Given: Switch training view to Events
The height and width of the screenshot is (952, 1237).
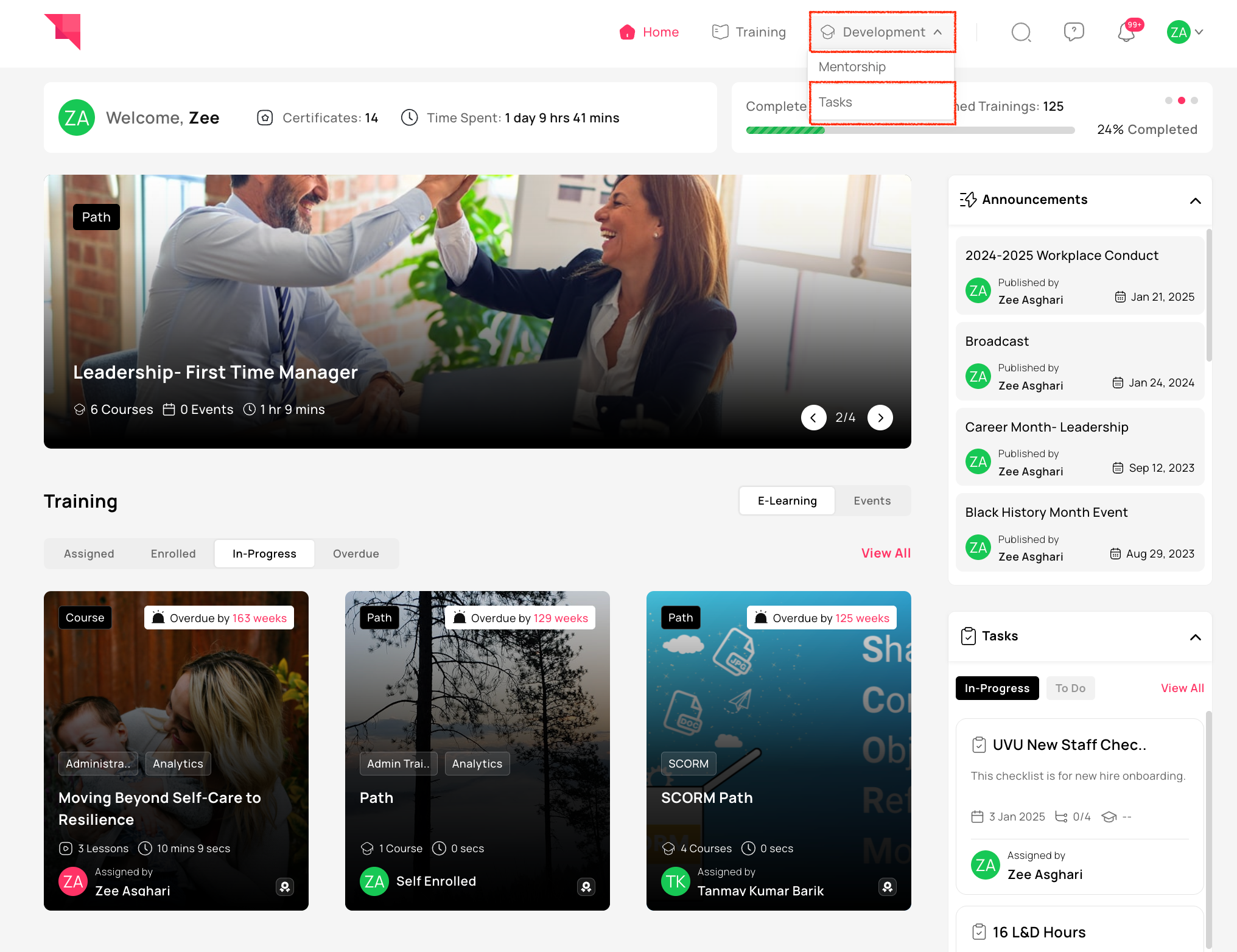Looking at the screenshot, I should coord(872,501).
